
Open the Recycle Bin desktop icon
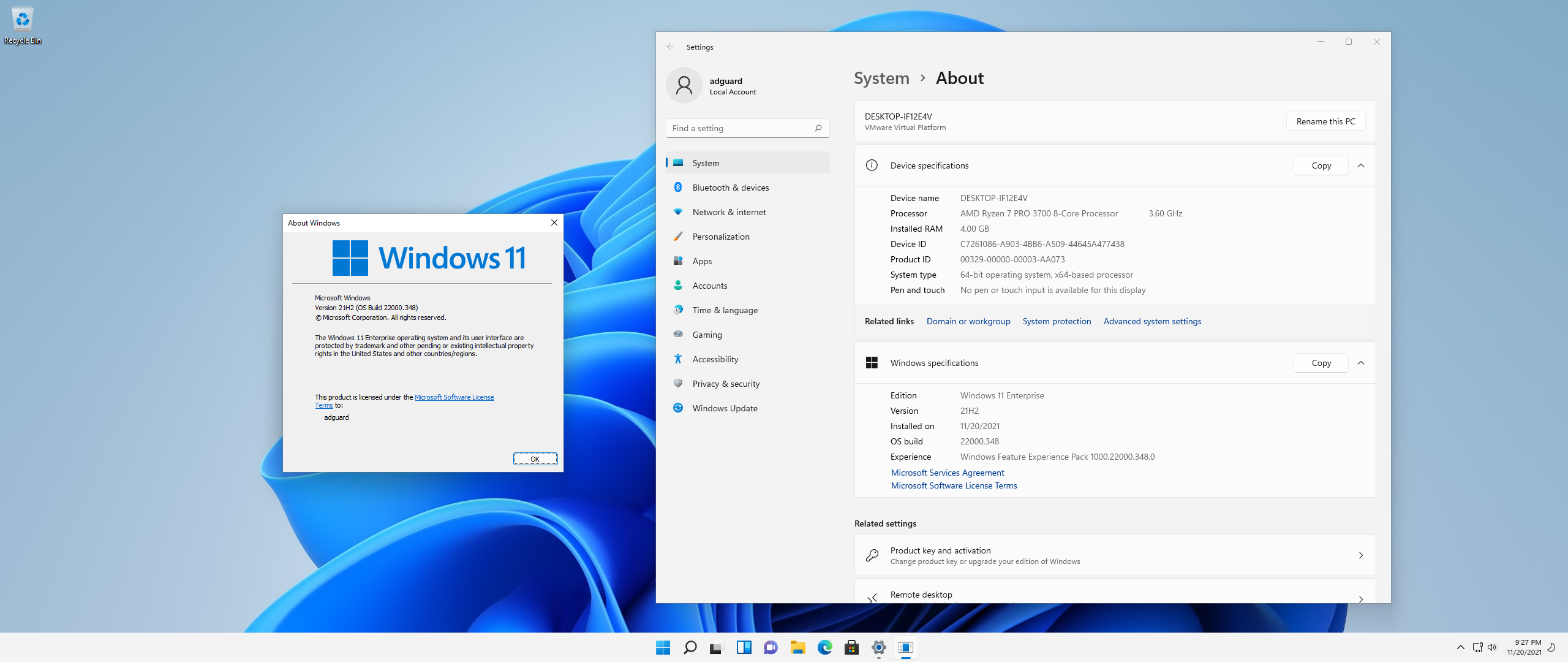pos(23,26)
